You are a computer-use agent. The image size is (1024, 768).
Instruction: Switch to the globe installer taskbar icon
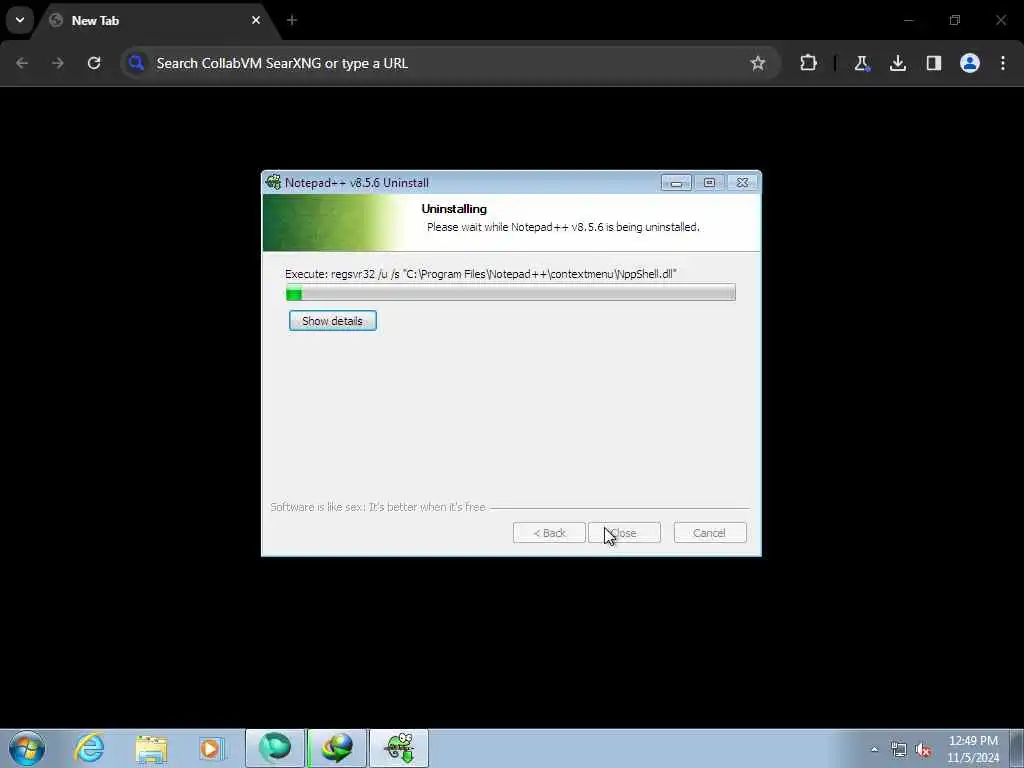tap(337, 748)
